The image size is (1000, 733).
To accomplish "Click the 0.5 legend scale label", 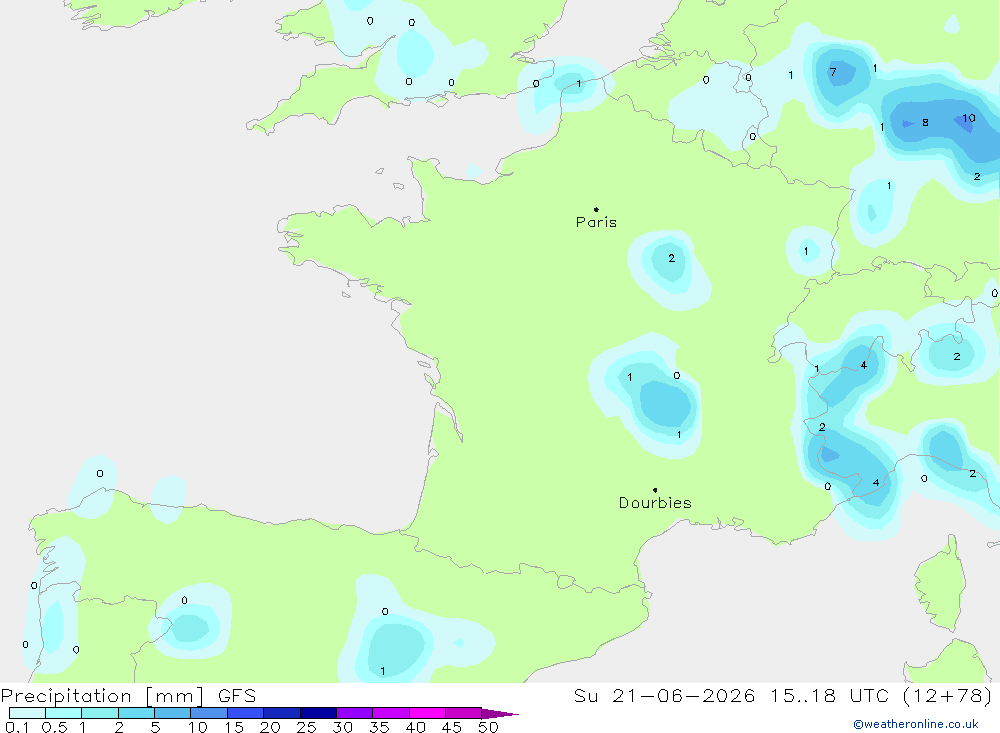I will coord(54,727).
